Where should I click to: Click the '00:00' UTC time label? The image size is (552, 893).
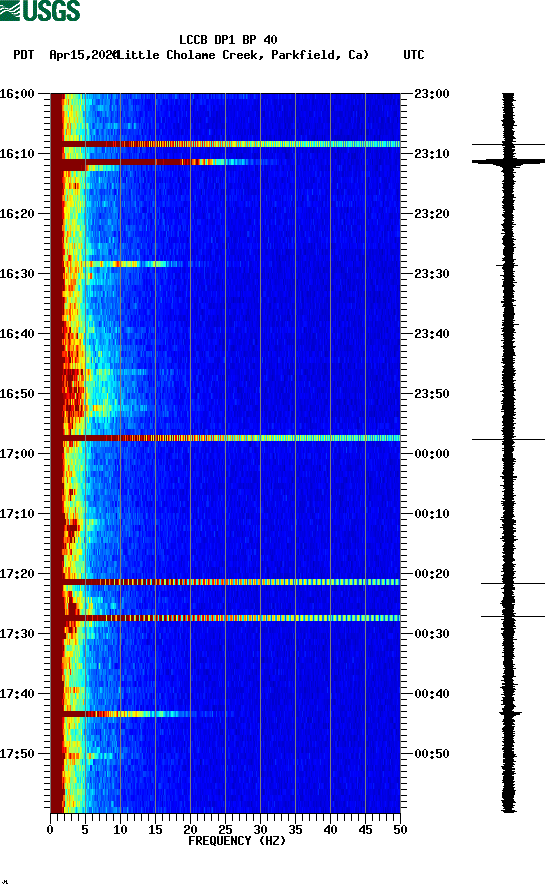coord(432,454)
